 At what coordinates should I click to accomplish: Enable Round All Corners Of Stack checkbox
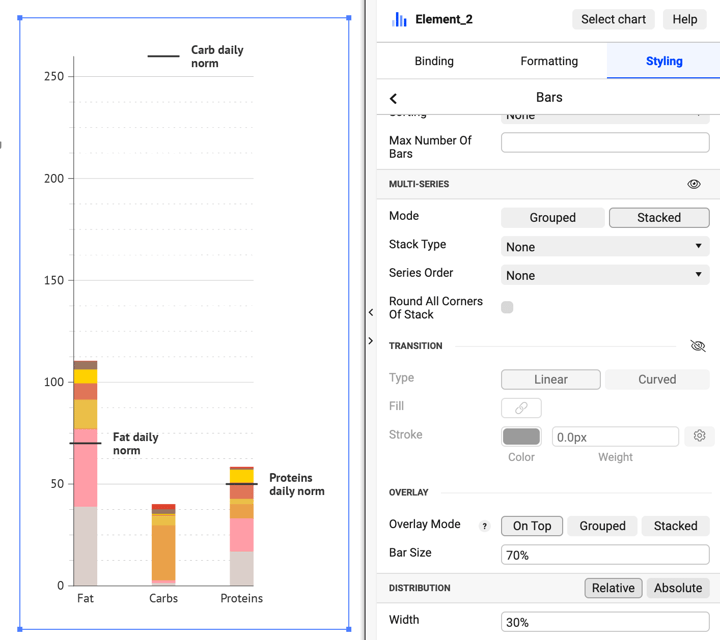507,307
